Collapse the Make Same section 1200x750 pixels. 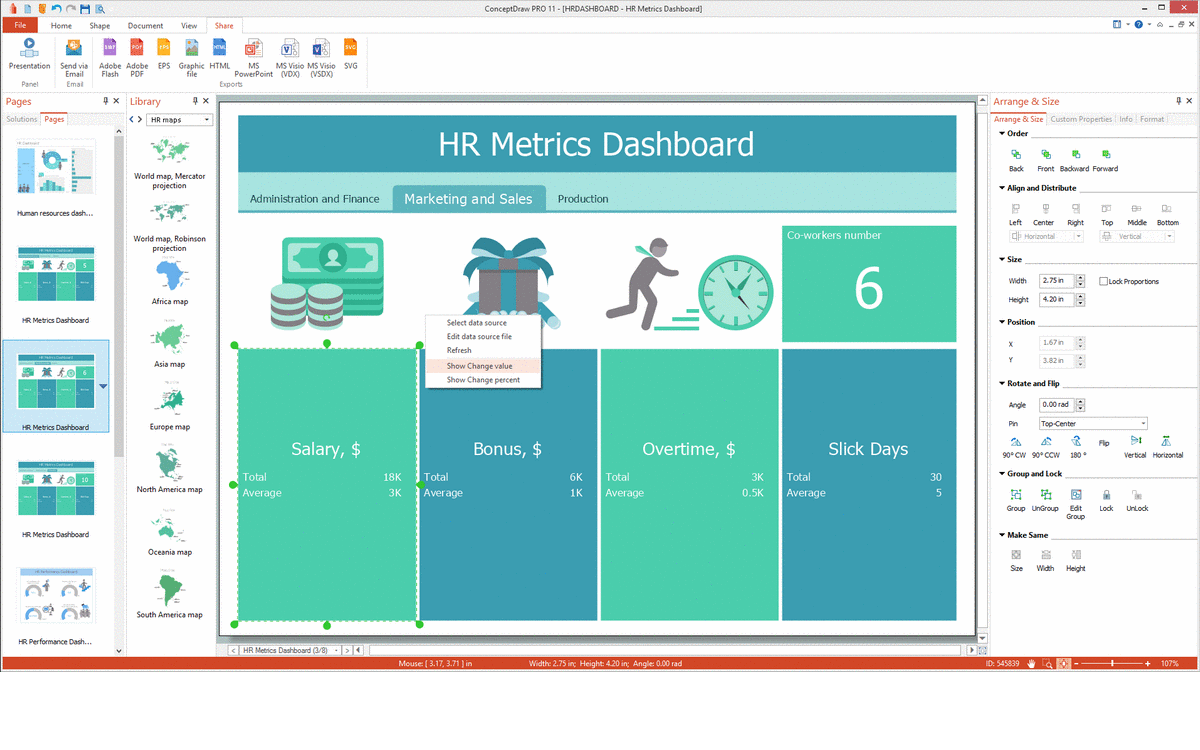pyautogui.click(x=1002, y=535)
